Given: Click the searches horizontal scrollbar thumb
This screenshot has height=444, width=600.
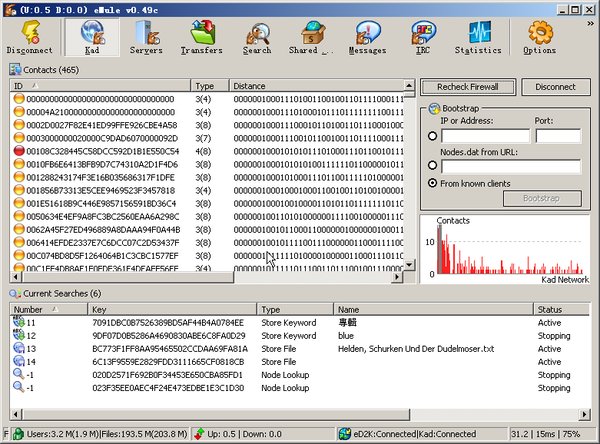Looking at the screenshot, I should click(215, 414).
